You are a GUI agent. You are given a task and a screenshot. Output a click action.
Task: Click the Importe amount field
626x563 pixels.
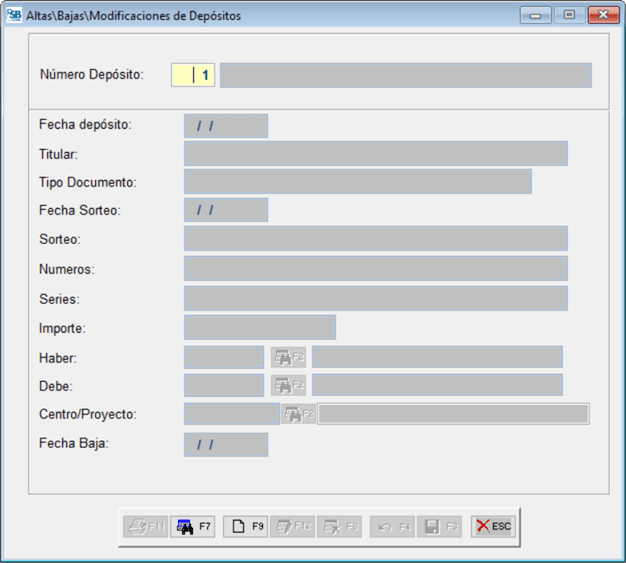pyautogui.click(x=259, y=328)
